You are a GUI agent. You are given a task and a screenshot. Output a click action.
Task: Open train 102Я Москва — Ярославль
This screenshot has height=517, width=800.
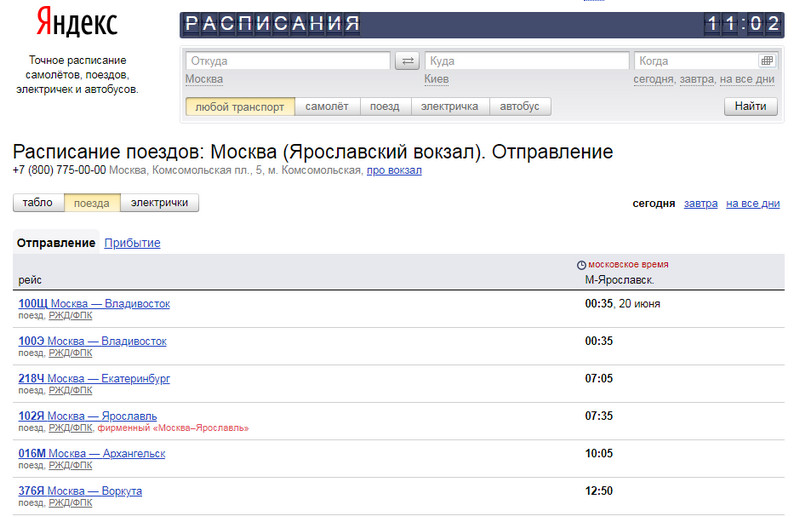[88, 416]
